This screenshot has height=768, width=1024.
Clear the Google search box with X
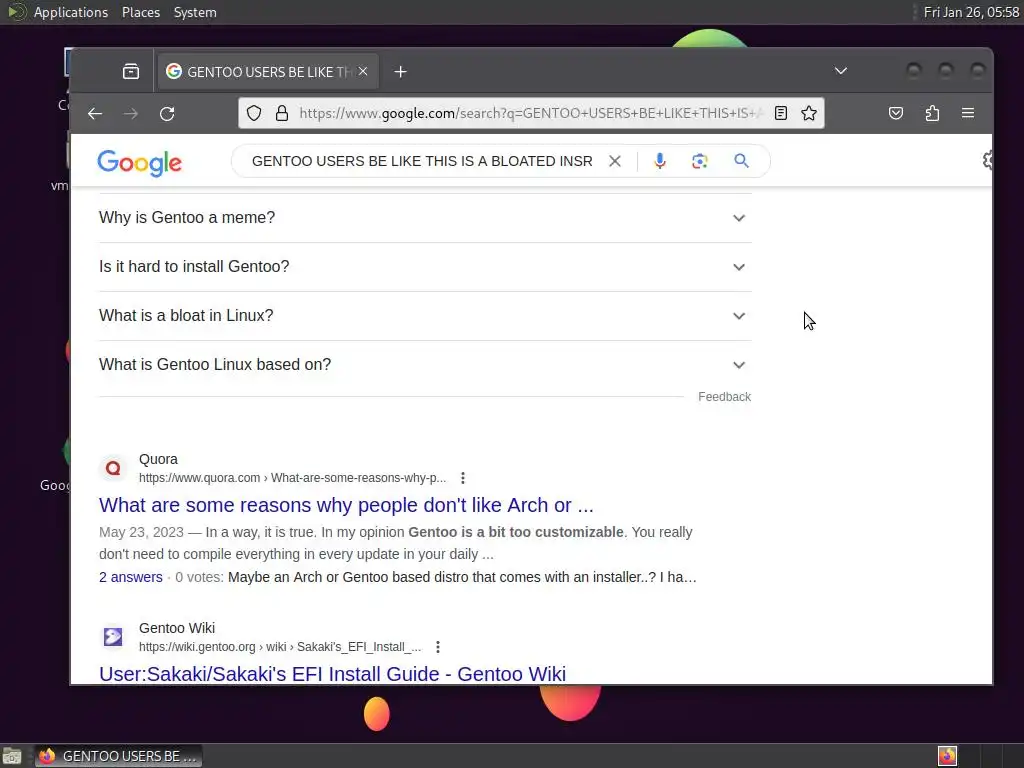pos(615,161)
